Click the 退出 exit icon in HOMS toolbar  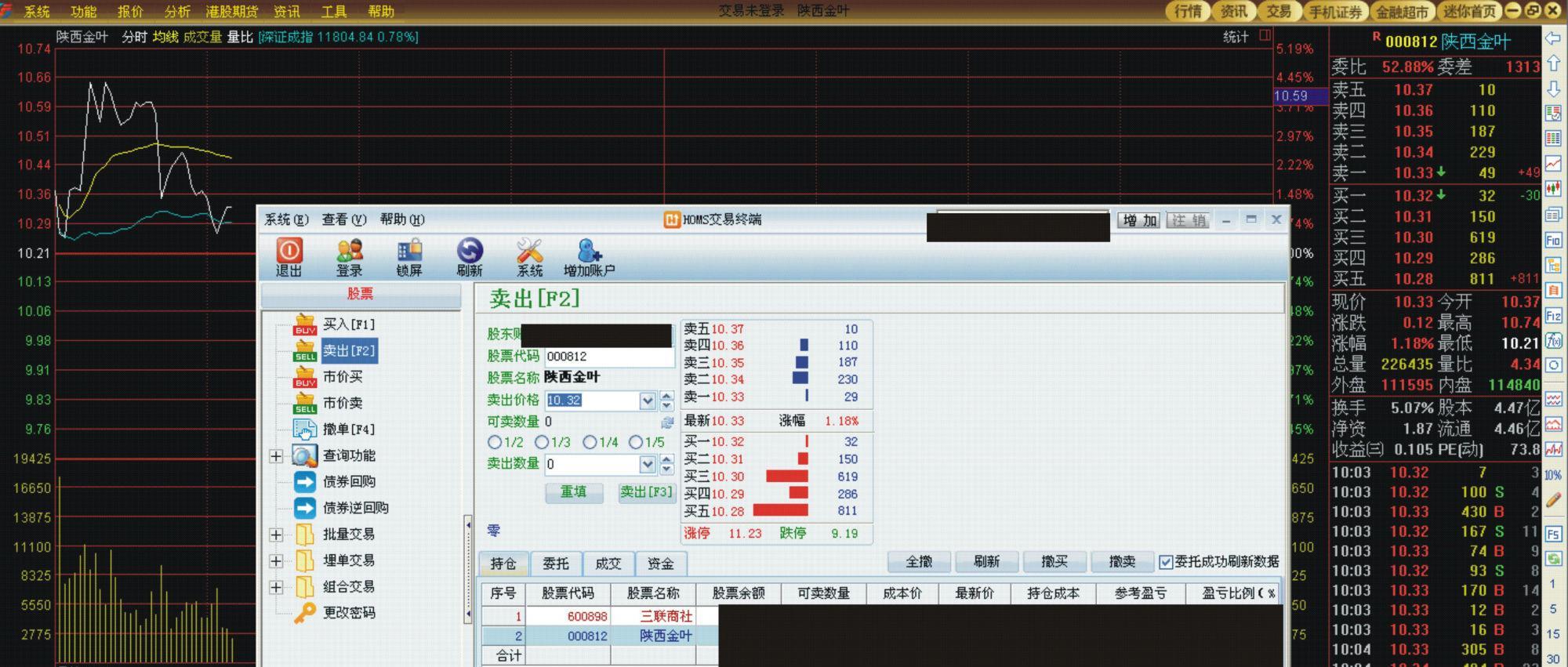[x=289, y=258]
